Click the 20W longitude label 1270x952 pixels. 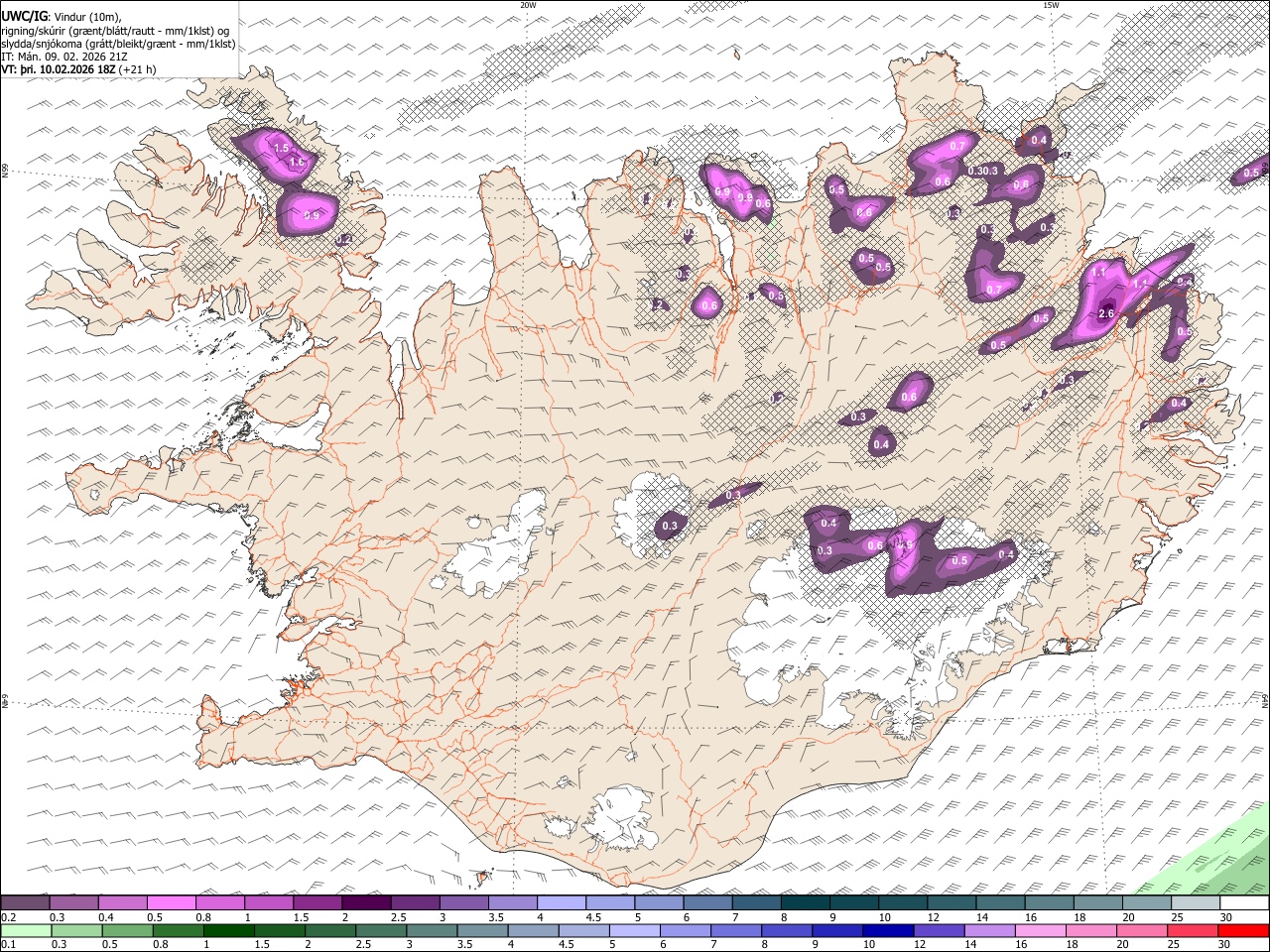[528, 4]
